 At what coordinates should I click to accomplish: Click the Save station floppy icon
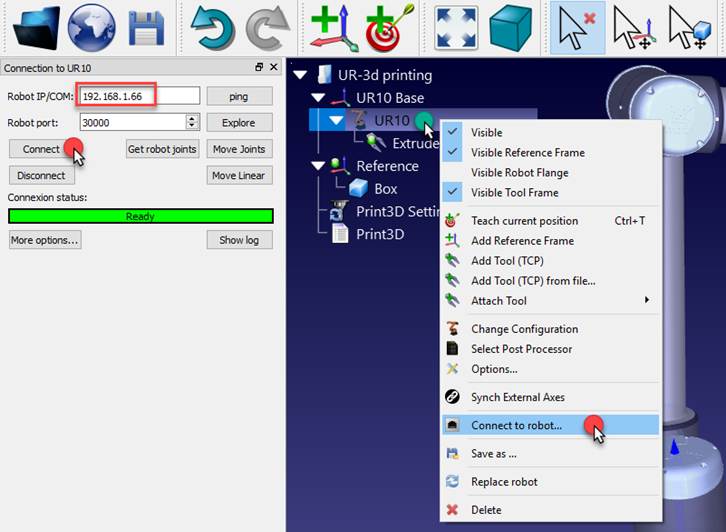[x=146, y=27]
